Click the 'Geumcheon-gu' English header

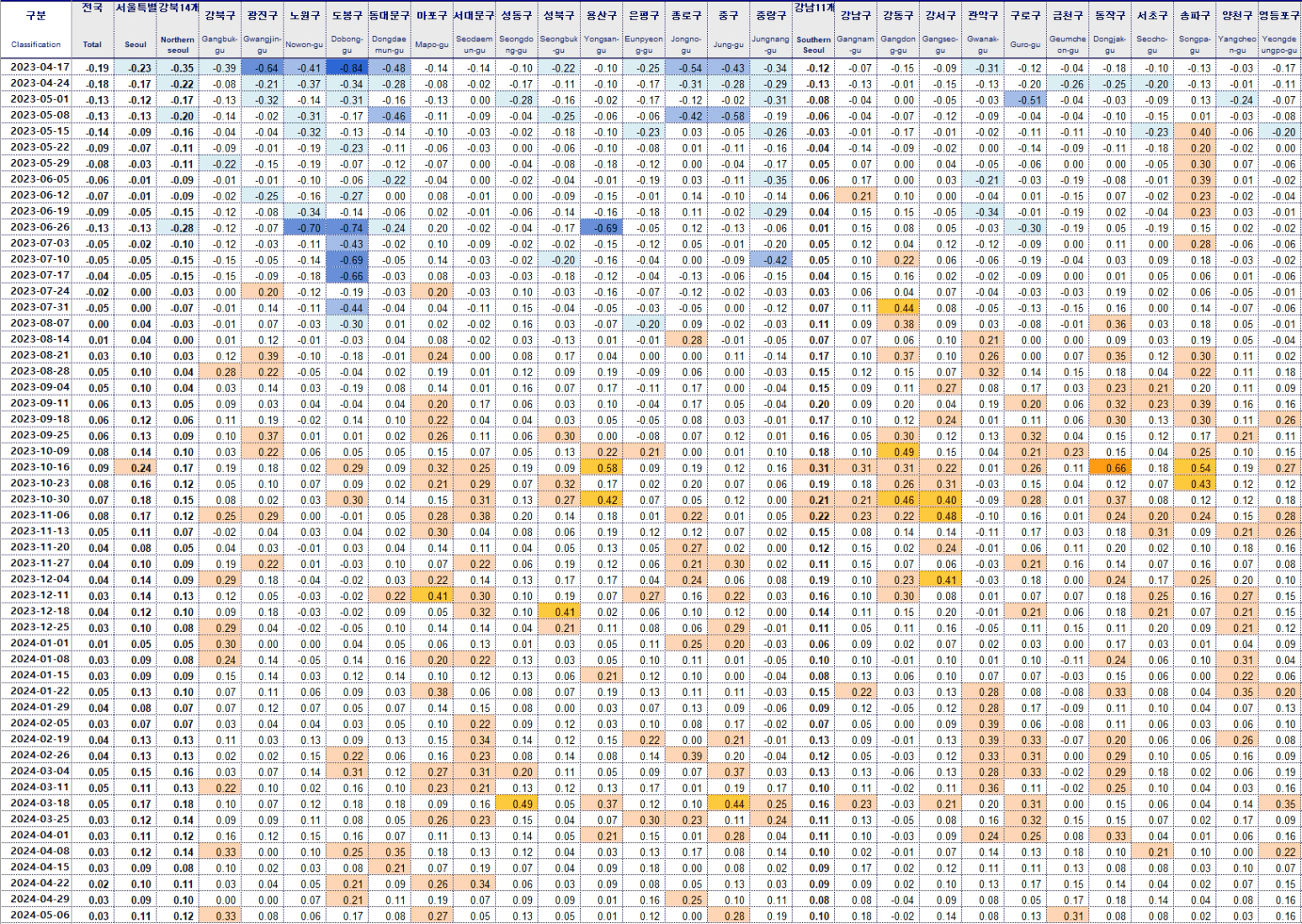[x=1067, y=45]
